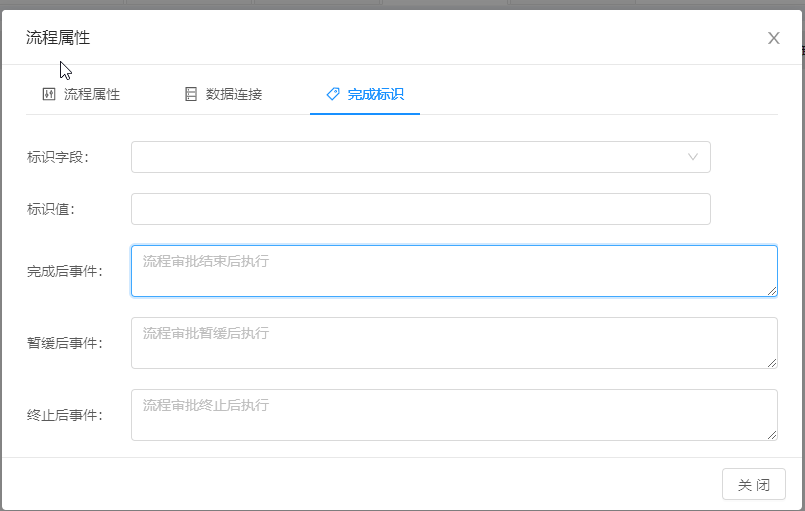The width and height of the screenshot is (805, 511).
Task: Switch to the 流程属性 tab label
Action: click(92, 94)
